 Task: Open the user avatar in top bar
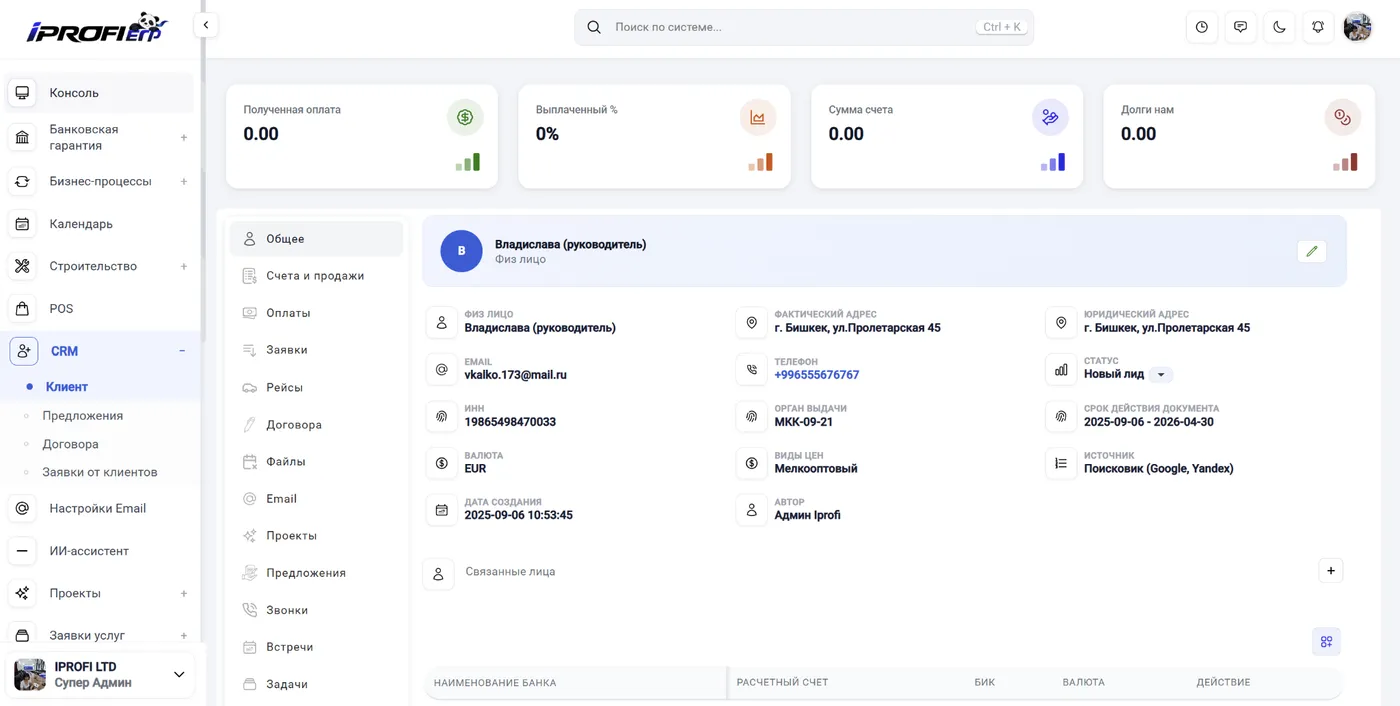(1357, 27)
